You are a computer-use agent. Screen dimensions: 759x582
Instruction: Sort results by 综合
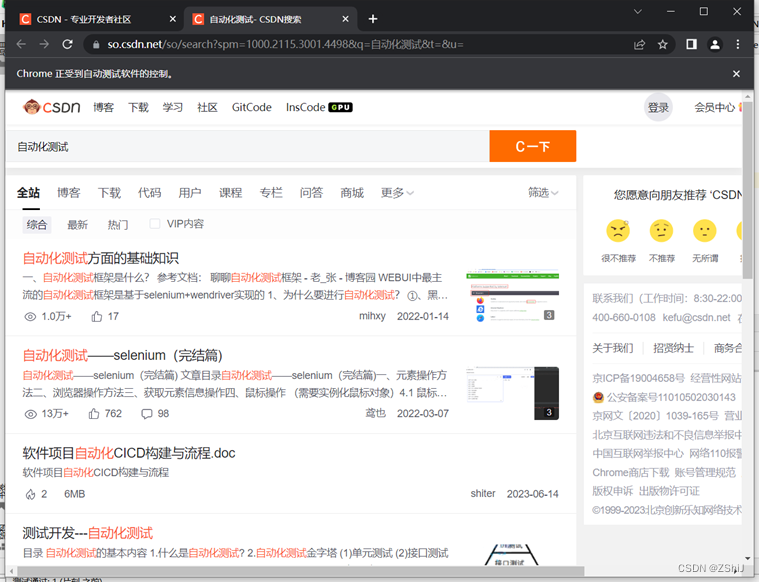(37, 225)
